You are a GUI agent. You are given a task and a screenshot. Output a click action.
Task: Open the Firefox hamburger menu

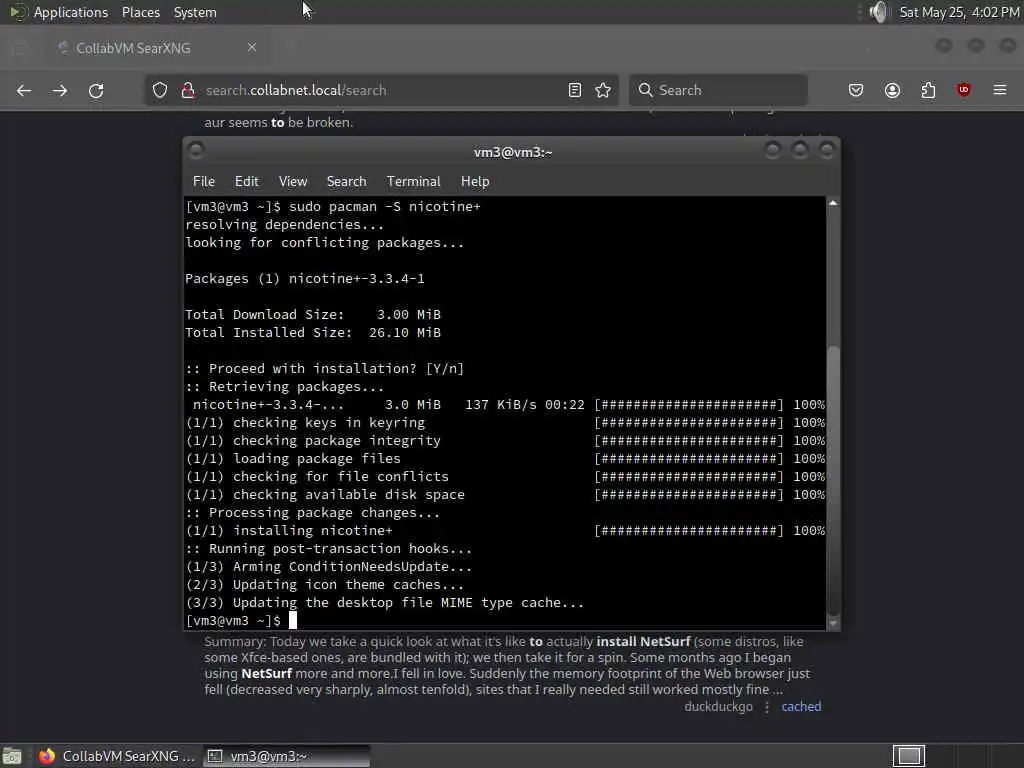tap(1000, 90)
